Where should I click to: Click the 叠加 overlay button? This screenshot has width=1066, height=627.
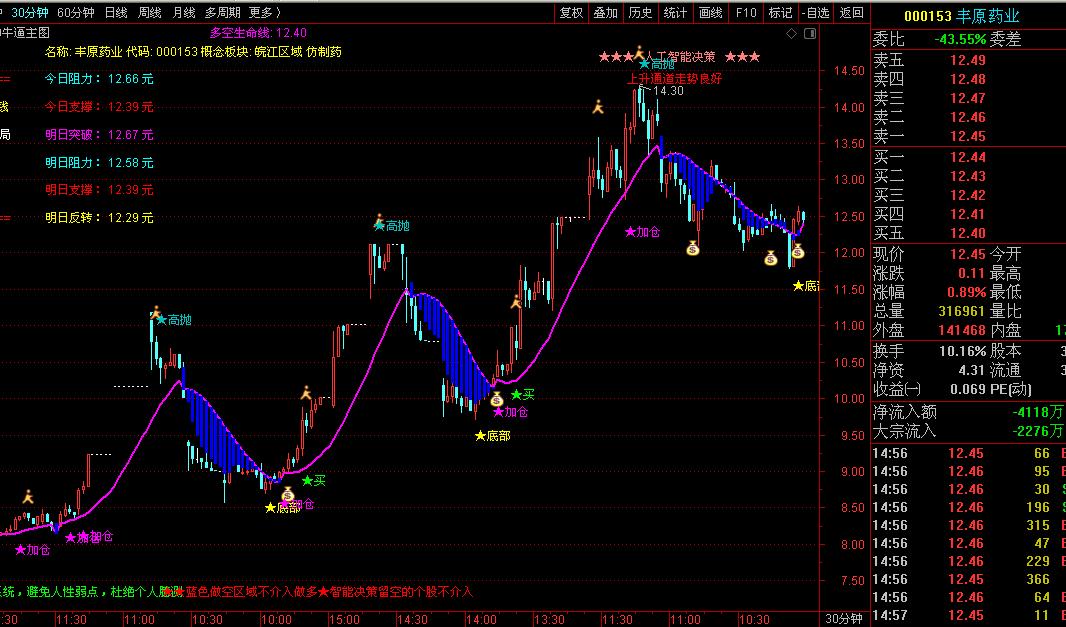click(x=606, y=12)
